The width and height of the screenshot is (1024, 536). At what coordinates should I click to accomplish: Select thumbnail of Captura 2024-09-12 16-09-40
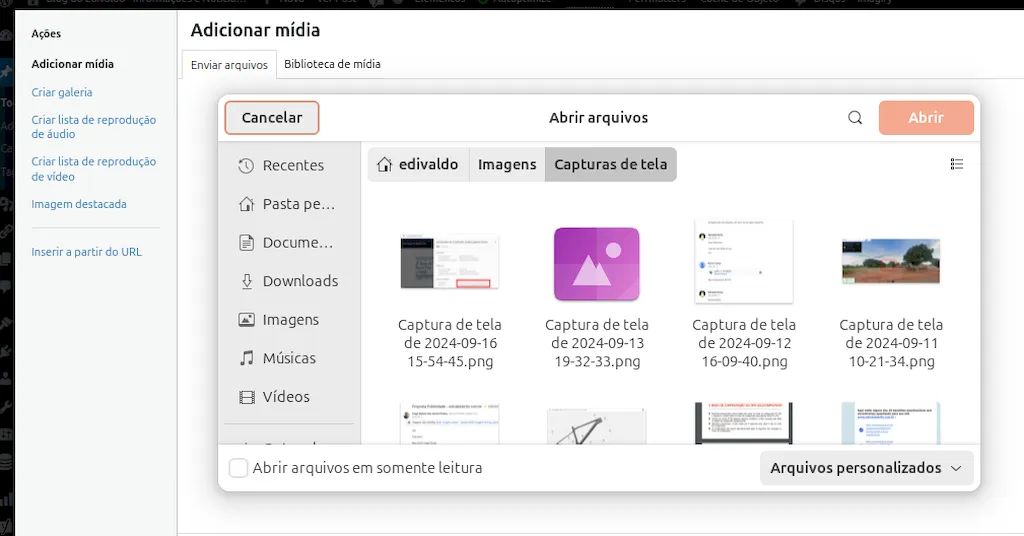point(744,261)
